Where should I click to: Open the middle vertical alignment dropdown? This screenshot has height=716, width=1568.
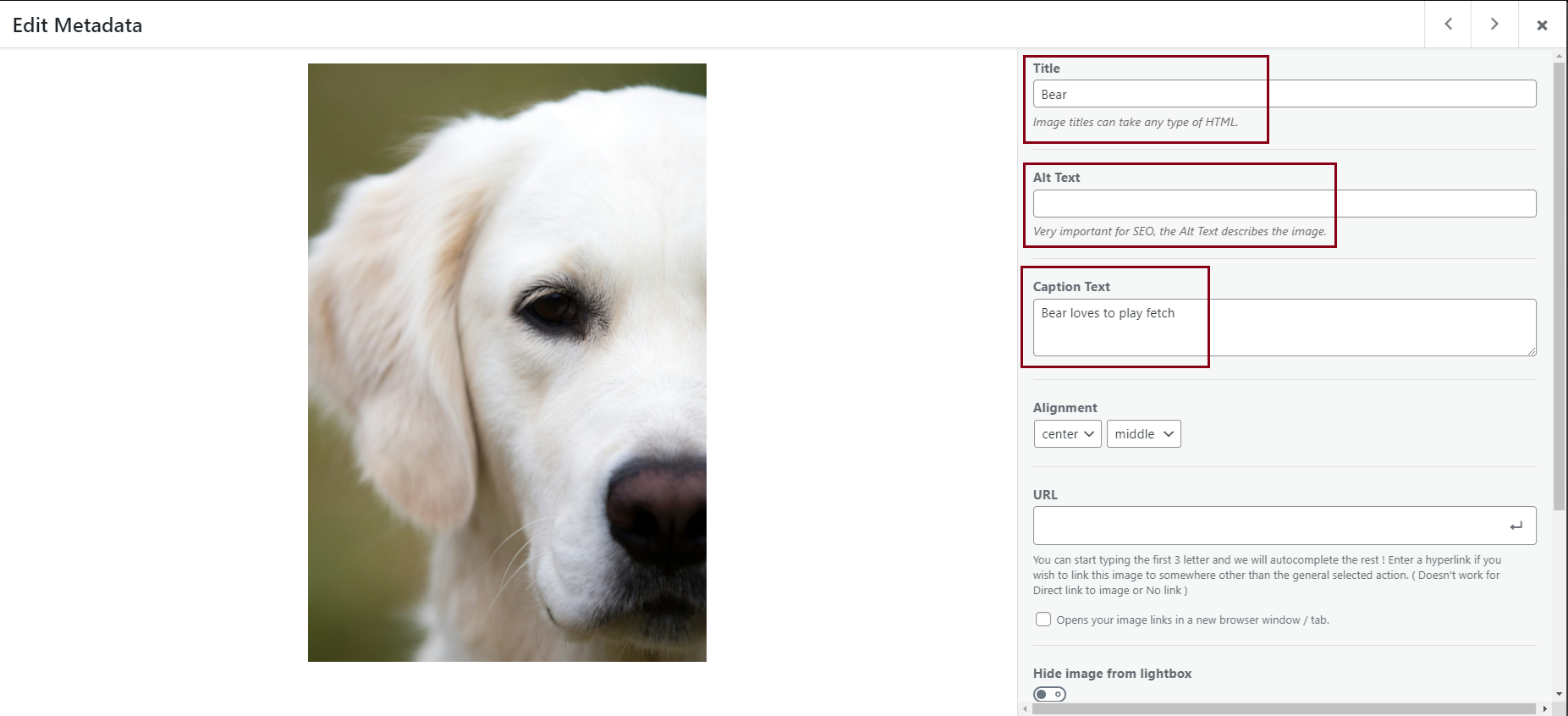click(x=1143, y=434)
